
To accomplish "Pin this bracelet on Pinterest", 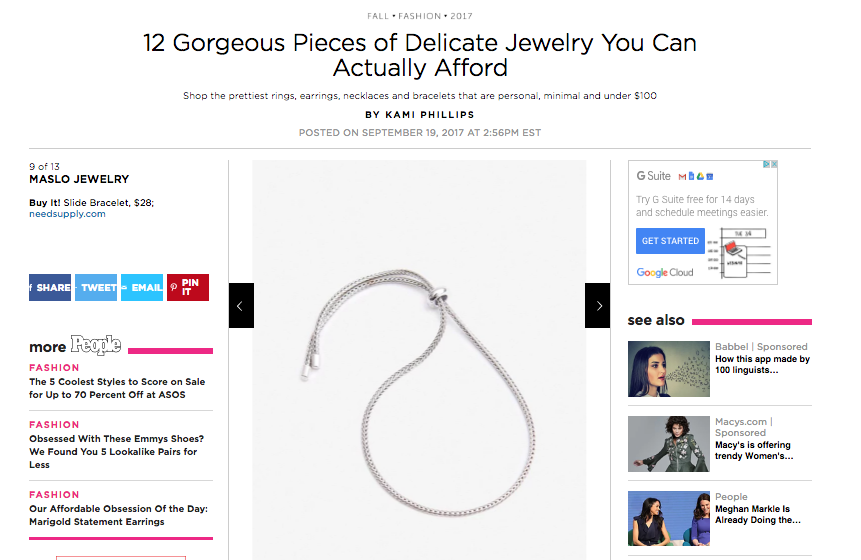I will [x=188, y=287].
